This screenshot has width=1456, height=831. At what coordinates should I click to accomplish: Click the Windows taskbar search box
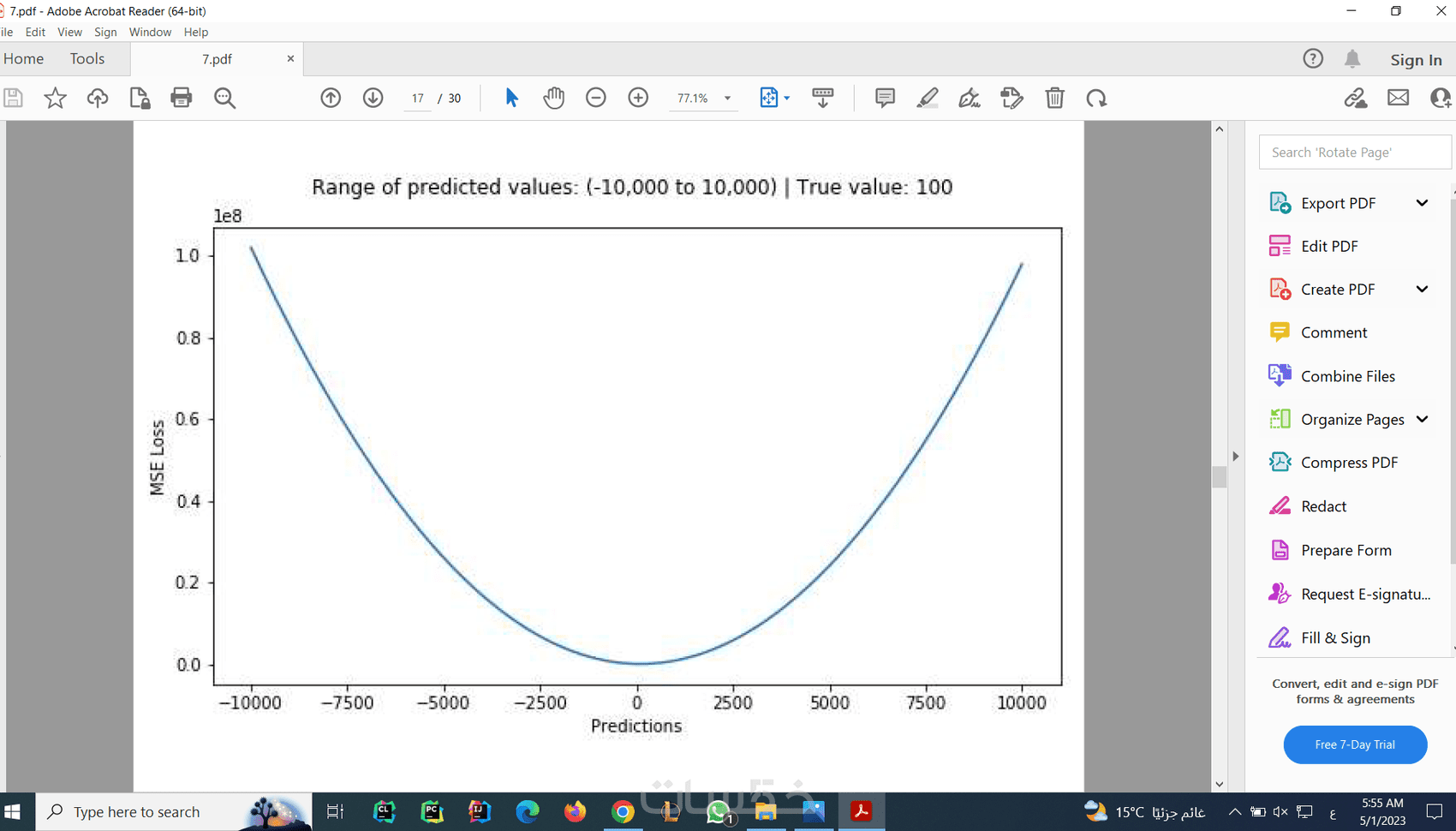[x=172, y=811]
